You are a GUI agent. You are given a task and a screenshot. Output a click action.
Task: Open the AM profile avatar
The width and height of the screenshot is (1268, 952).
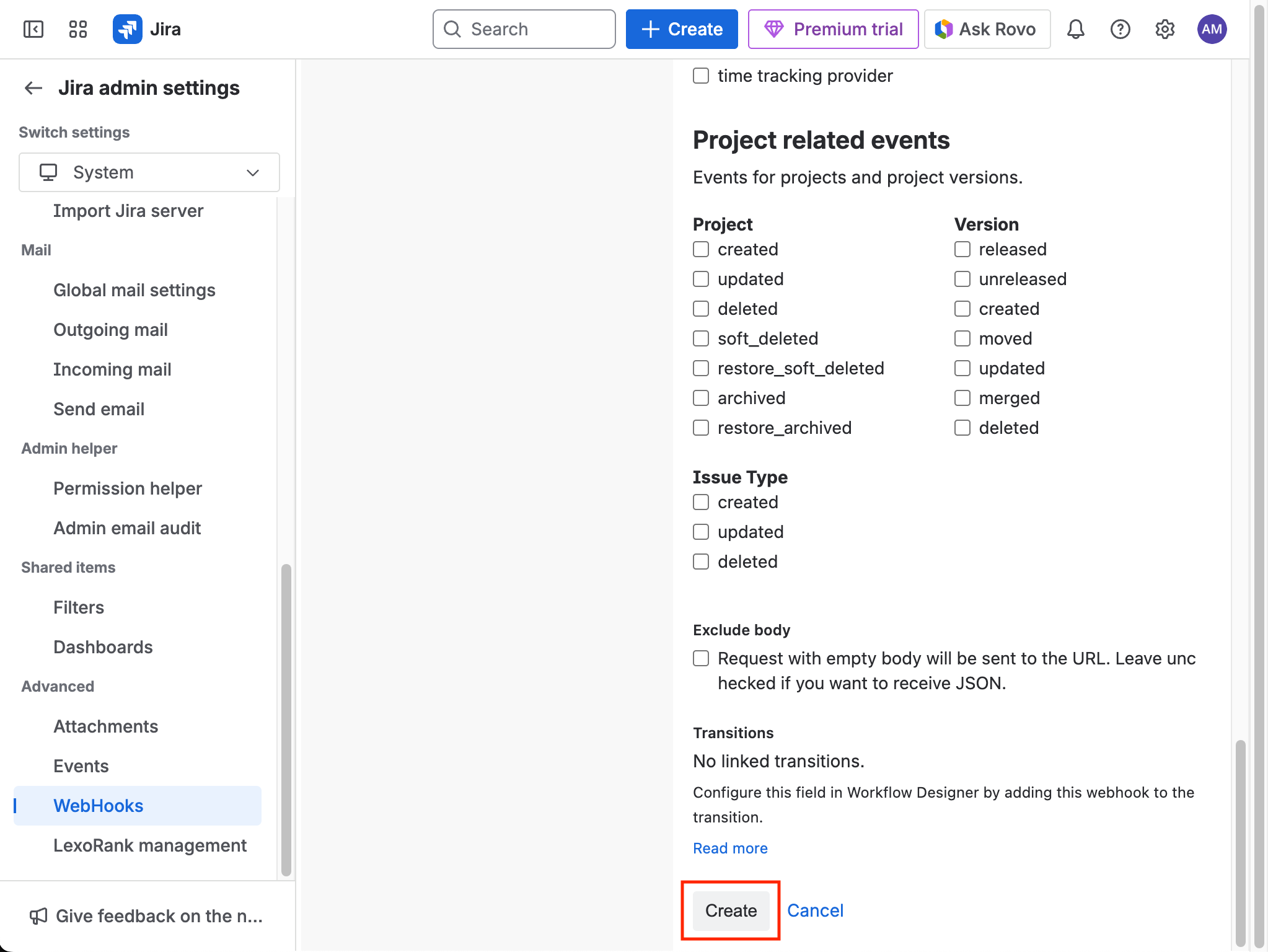coord(1212,29)
